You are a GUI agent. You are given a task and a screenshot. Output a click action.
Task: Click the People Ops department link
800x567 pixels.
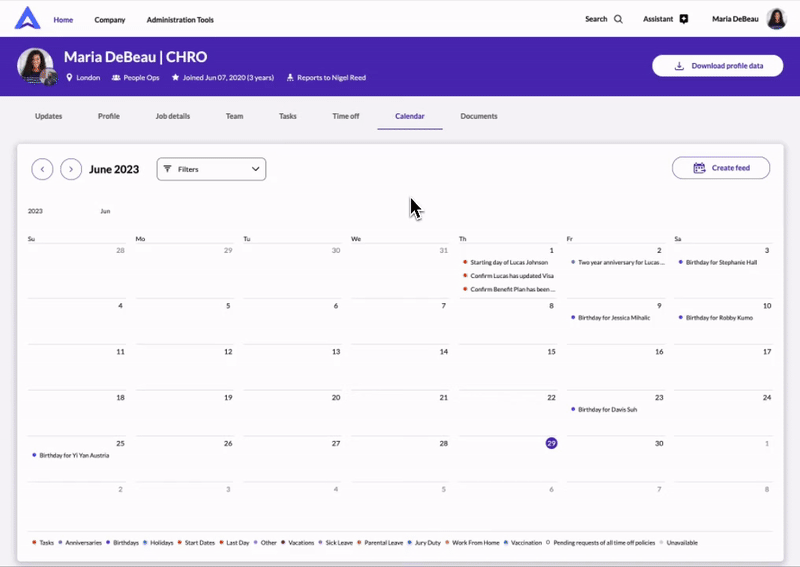tap(141, 78)
